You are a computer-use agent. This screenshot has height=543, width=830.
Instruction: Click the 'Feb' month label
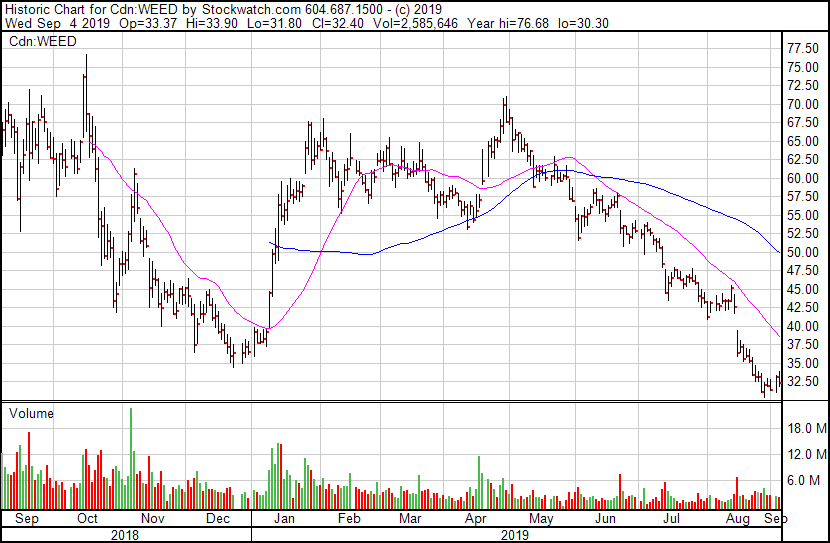tap(349, 518)
